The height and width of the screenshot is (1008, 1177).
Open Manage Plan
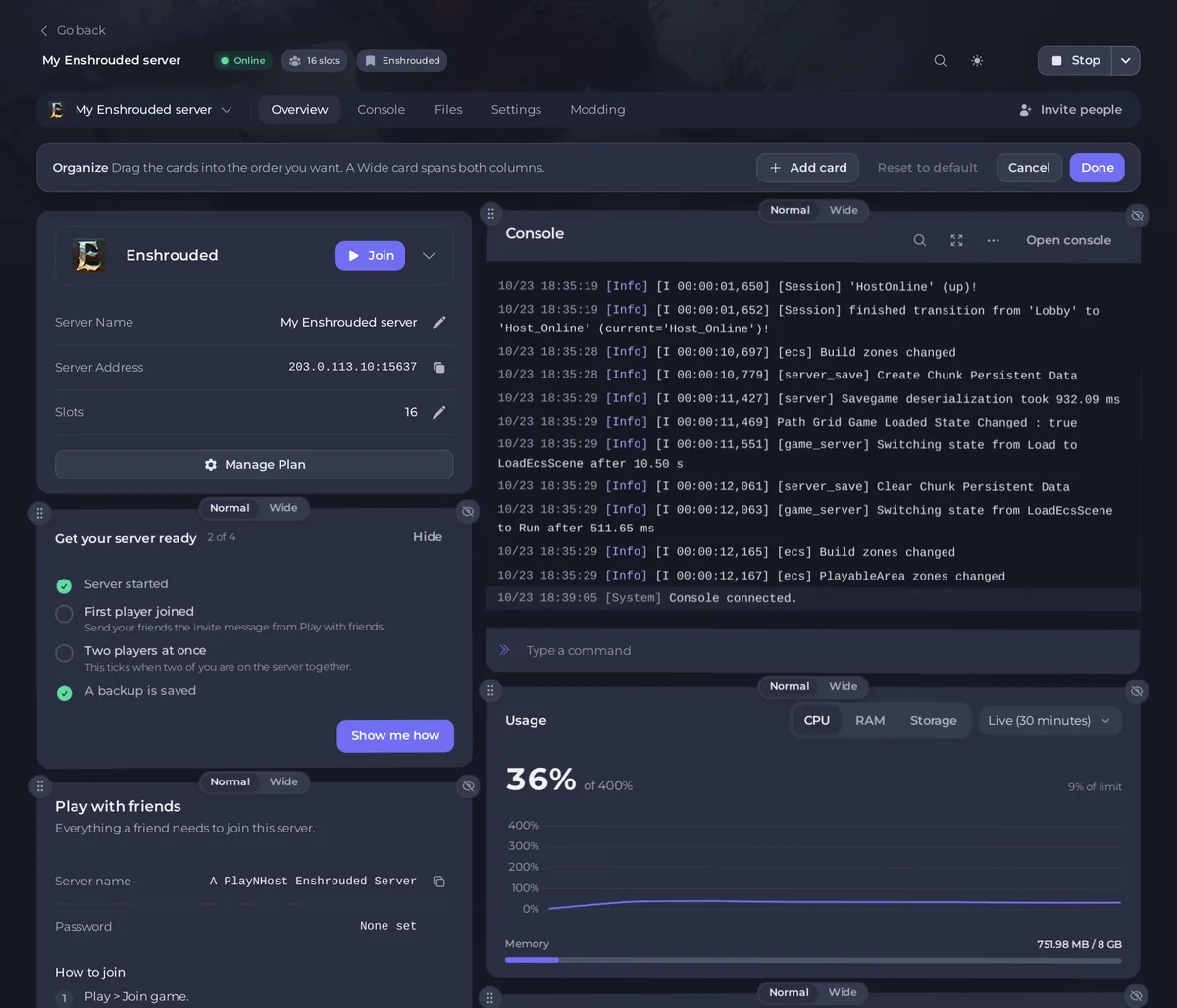point(254,465)
